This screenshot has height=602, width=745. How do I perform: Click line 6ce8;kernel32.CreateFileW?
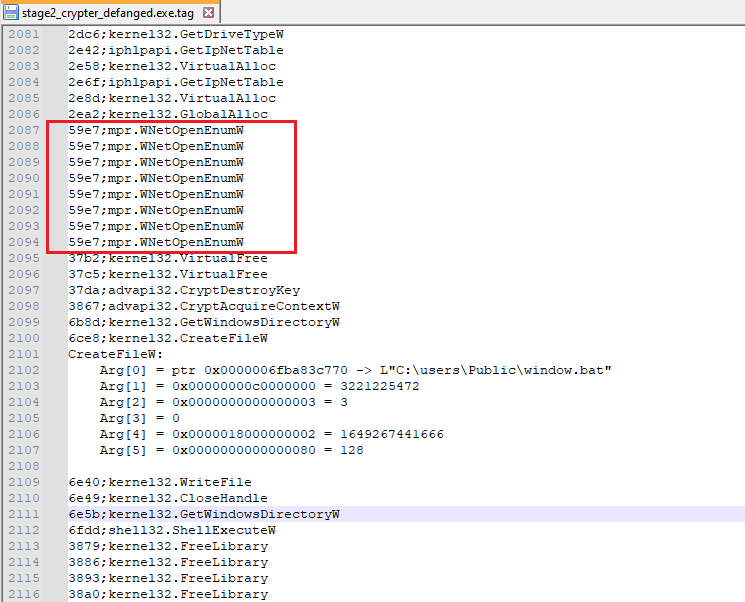pyautogui.click(x=168, y=338)
